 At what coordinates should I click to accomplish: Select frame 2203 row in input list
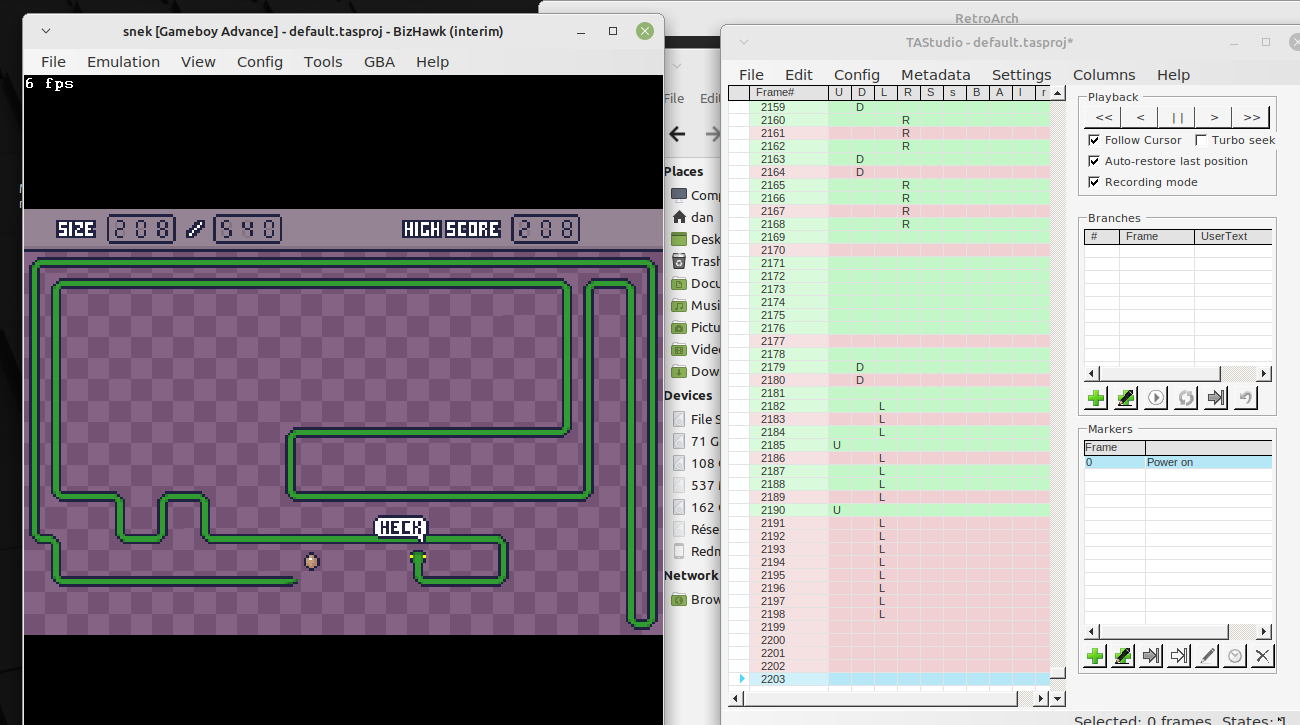pyautogui.click(x=889, y=679)
